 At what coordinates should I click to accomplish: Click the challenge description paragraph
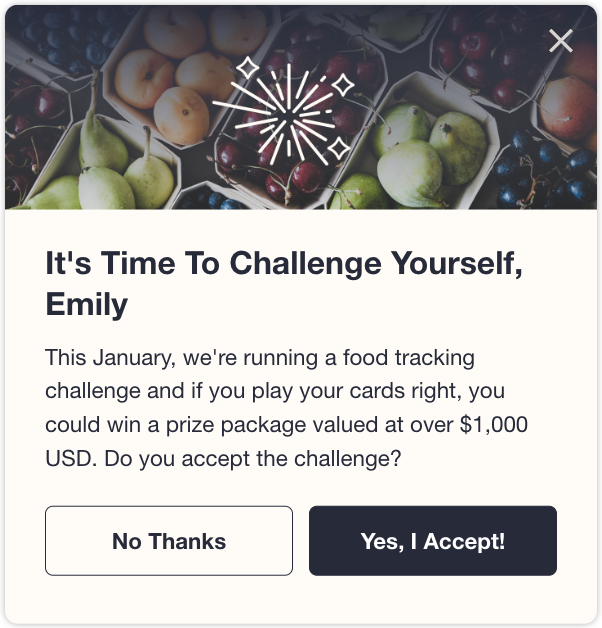coord(286,408)
